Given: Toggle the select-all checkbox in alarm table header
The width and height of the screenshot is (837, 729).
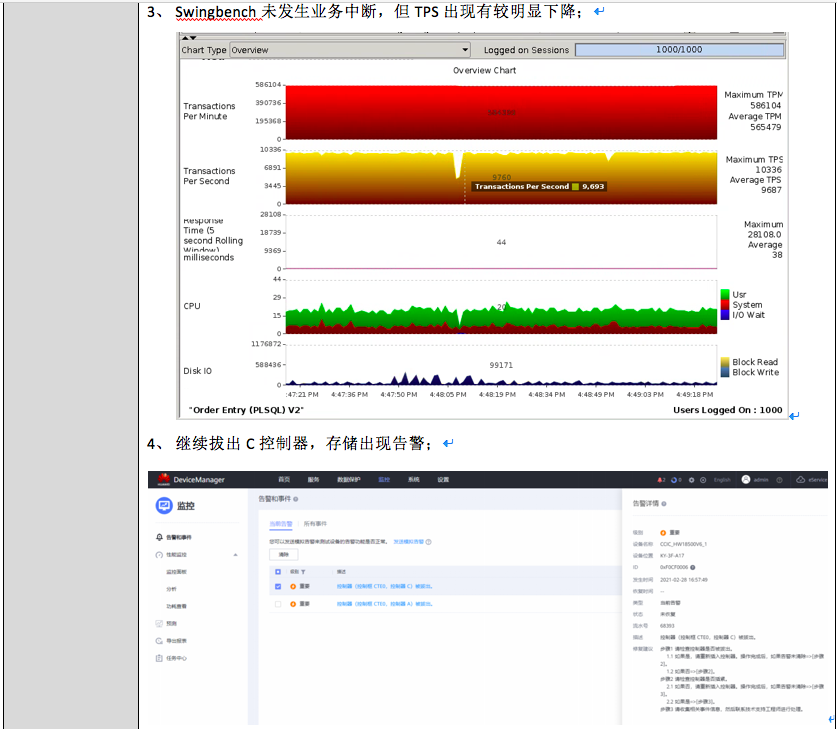Looking at the screenshot, I should 278,572.
